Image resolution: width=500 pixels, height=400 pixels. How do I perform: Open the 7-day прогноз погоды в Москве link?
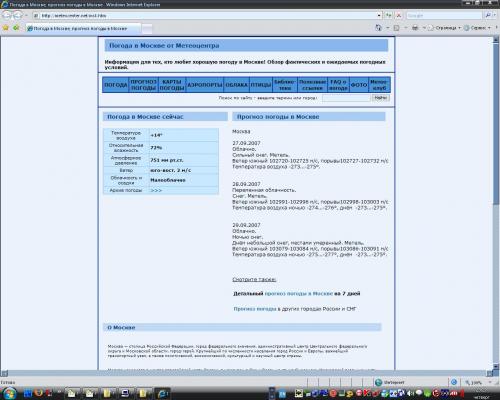coord(299,294)
